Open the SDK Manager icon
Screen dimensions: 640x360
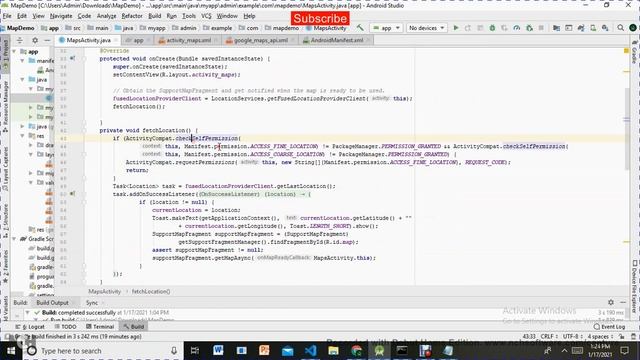pyautogui.click(x=605, y=28)
